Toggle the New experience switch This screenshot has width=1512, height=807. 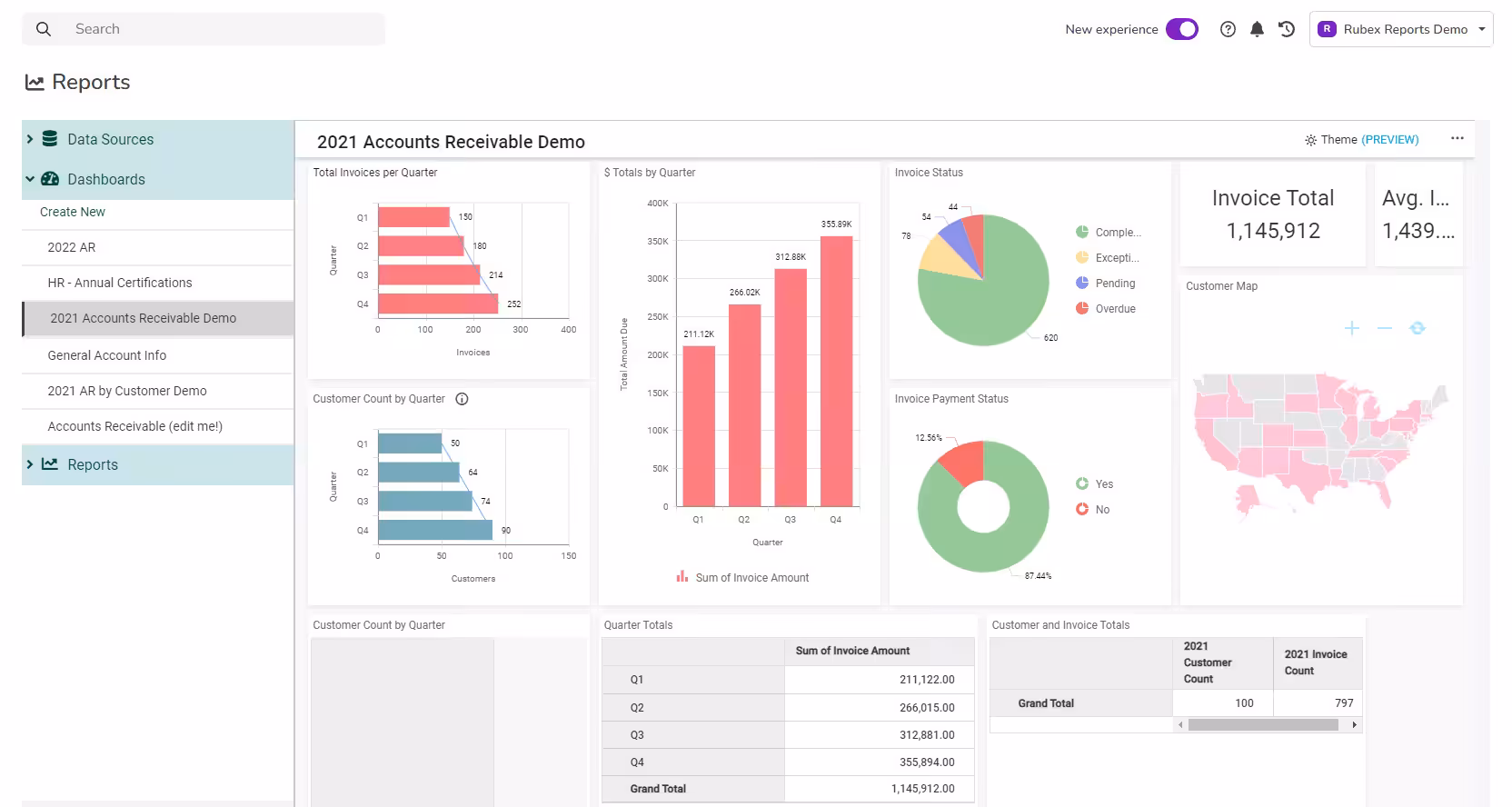point(1182,29)
